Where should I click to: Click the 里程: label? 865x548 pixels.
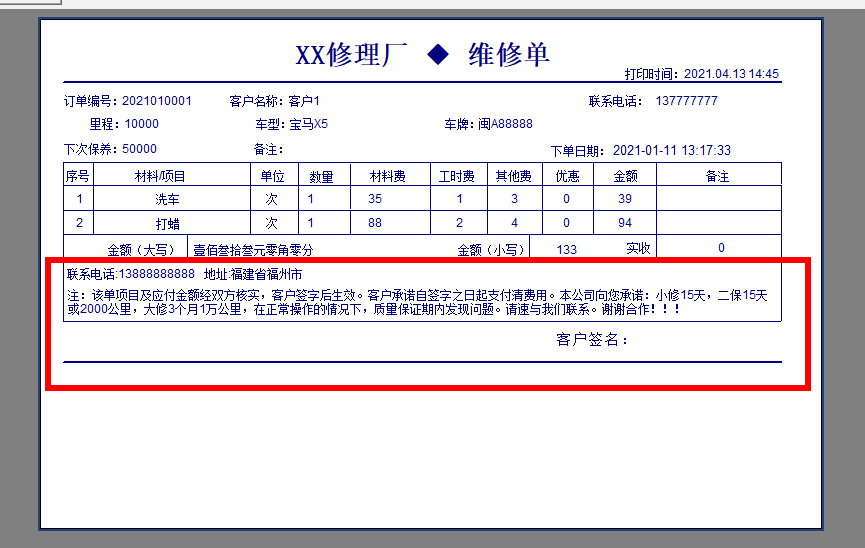click(x=105, y=124)
